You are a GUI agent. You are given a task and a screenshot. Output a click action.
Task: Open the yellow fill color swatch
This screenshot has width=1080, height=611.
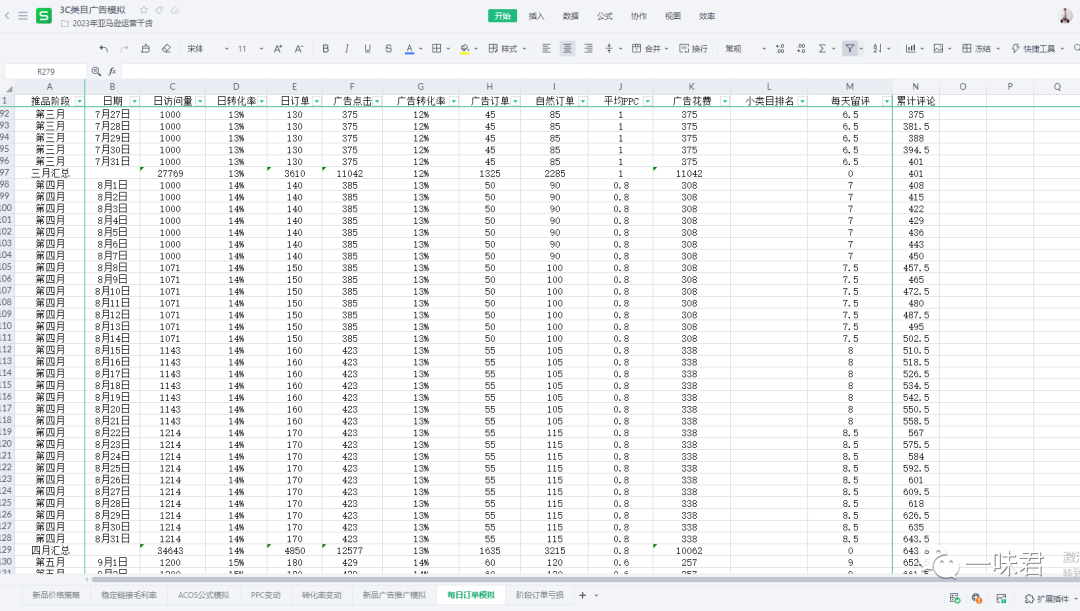coord(464,48)
